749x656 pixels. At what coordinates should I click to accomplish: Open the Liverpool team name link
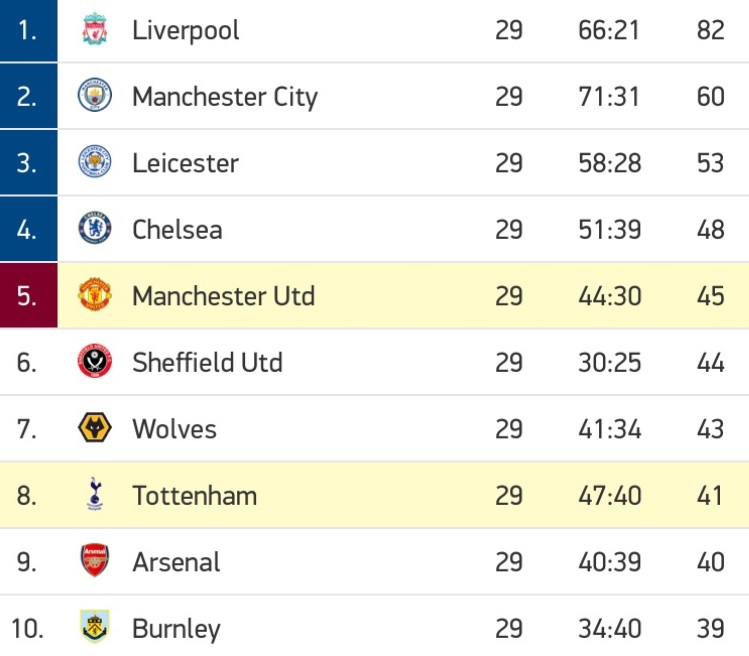click(x=185, y=31)
